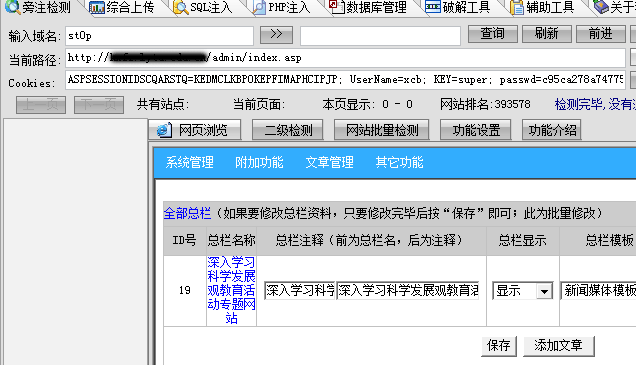Click the 保存 button
This screenshot has height=365, width=636.
tap(498, 346)
